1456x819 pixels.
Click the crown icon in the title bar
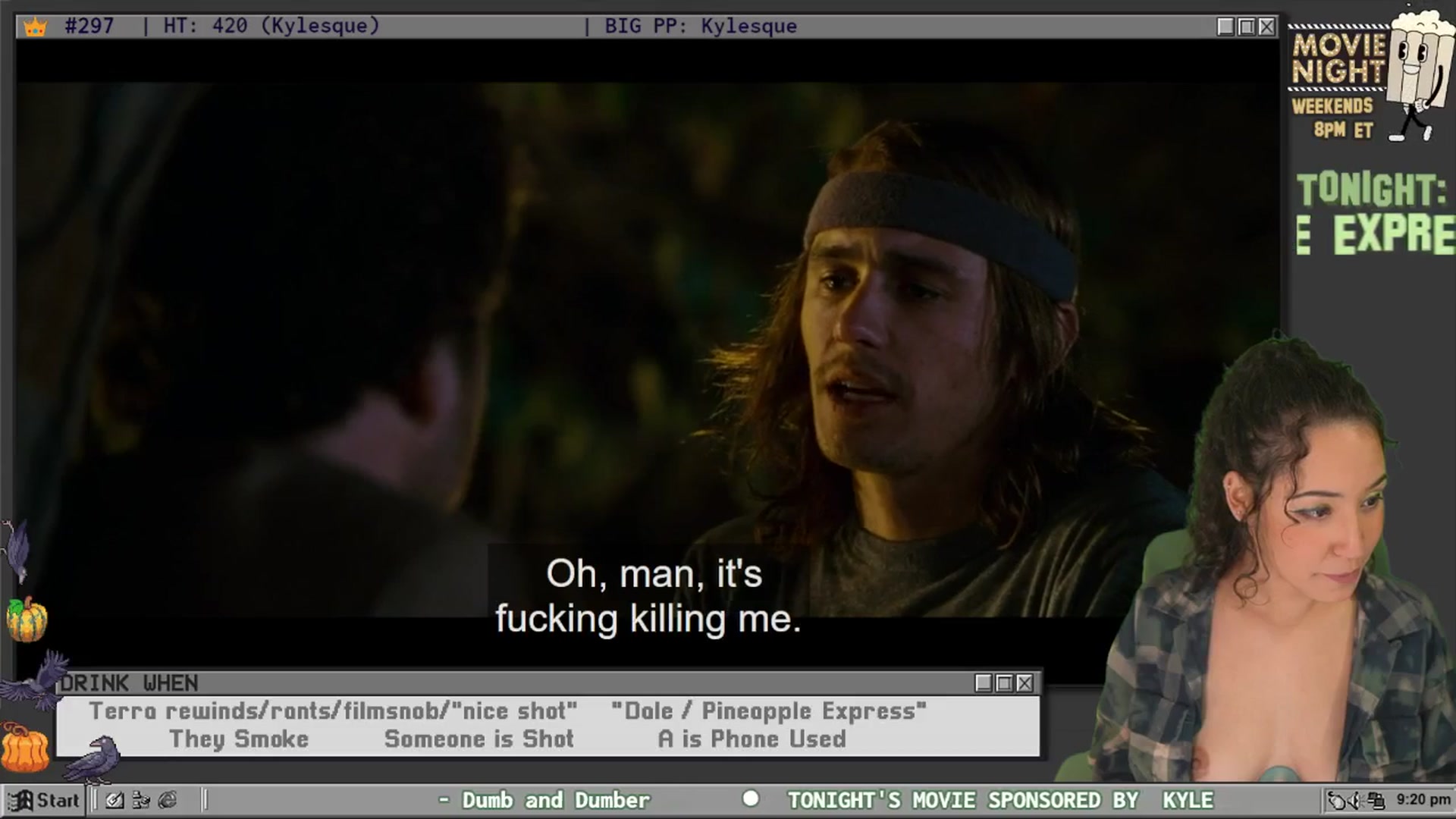click(35, 27)
